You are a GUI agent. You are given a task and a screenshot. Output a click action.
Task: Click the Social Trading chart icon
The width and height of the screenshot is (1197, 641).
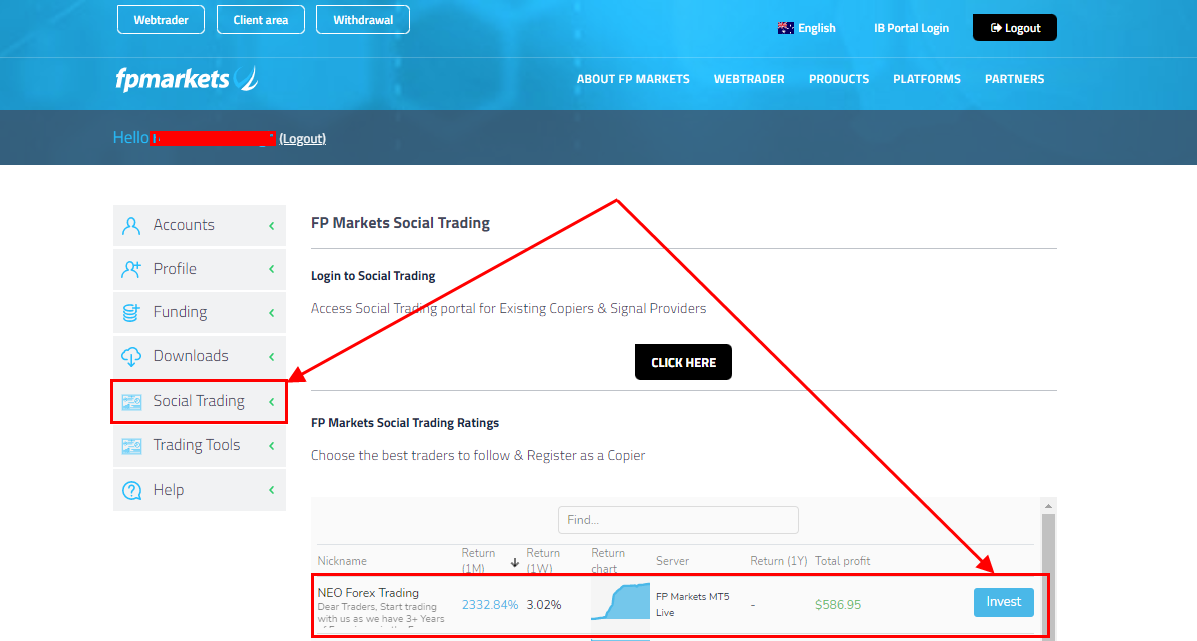131,401
